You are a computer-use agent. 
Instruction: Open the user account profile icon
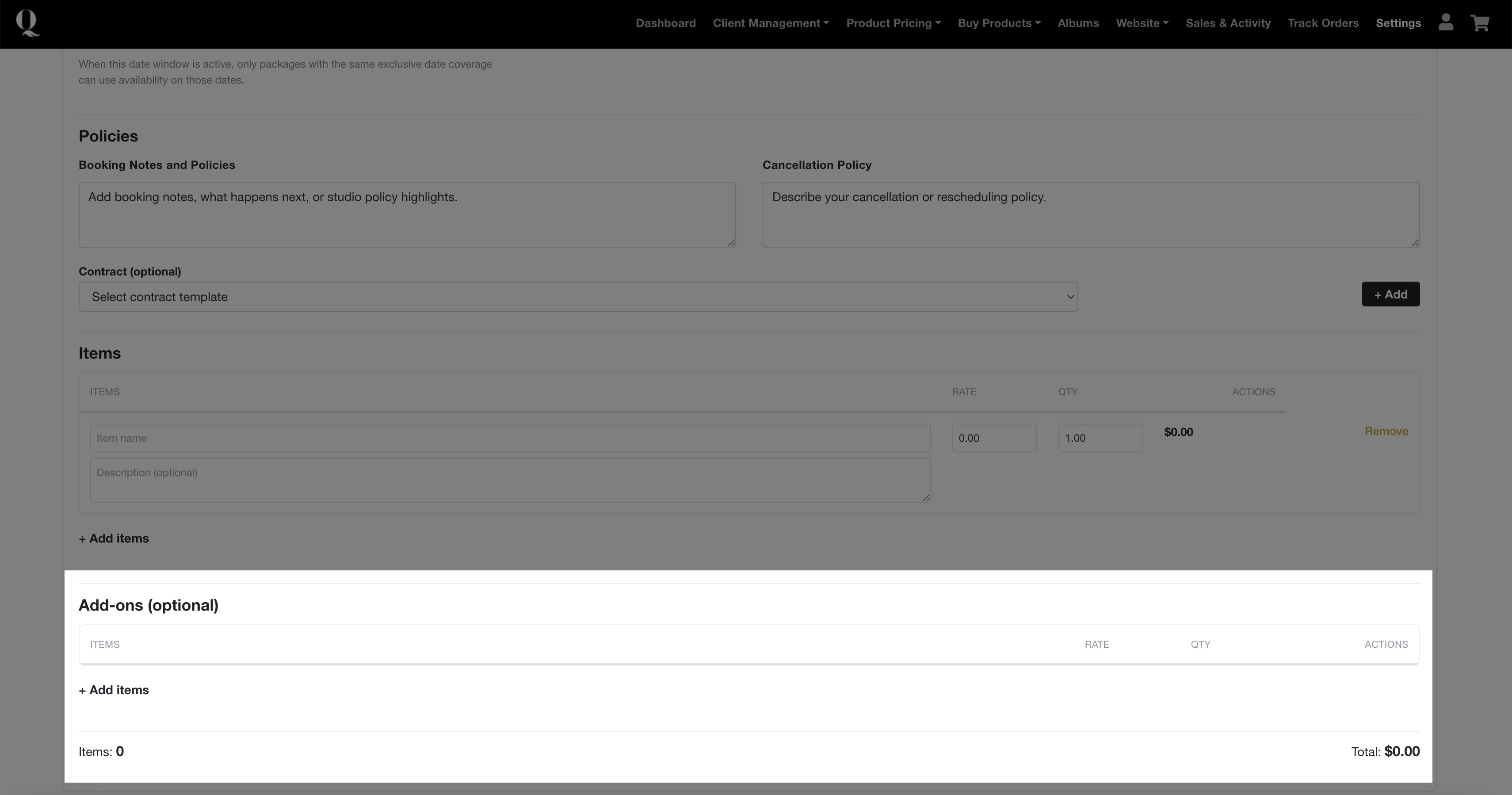click(x=1446, y=23)
